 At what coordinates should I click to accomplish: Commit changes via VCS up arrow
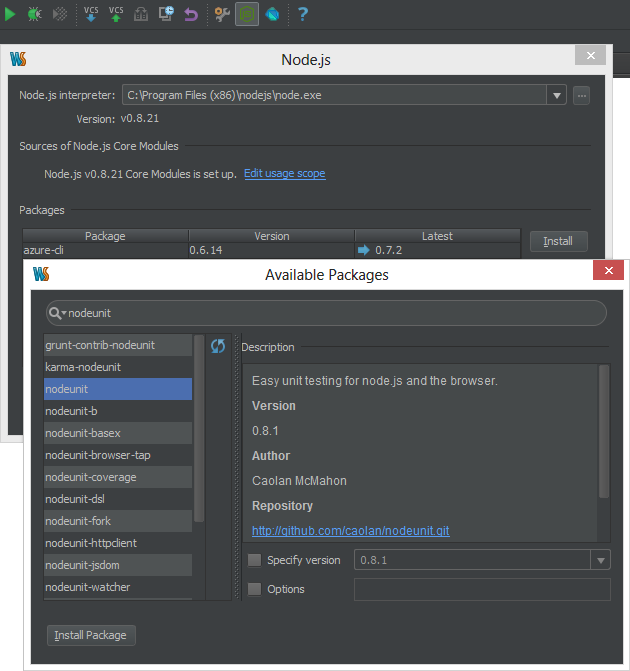[116, 14]
